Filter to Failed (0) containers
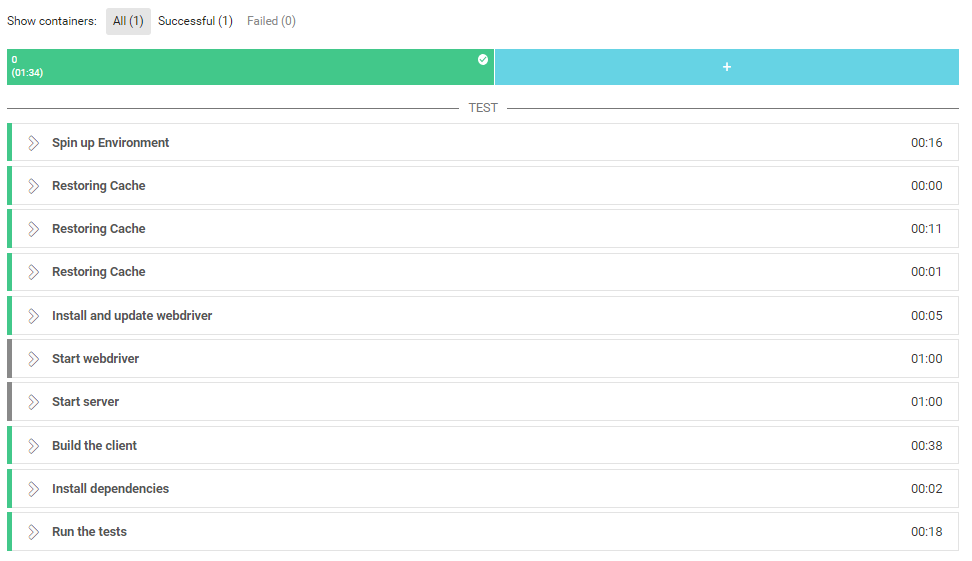The width and height of the screenshot is (972, 561). click(x=271, y=21)
